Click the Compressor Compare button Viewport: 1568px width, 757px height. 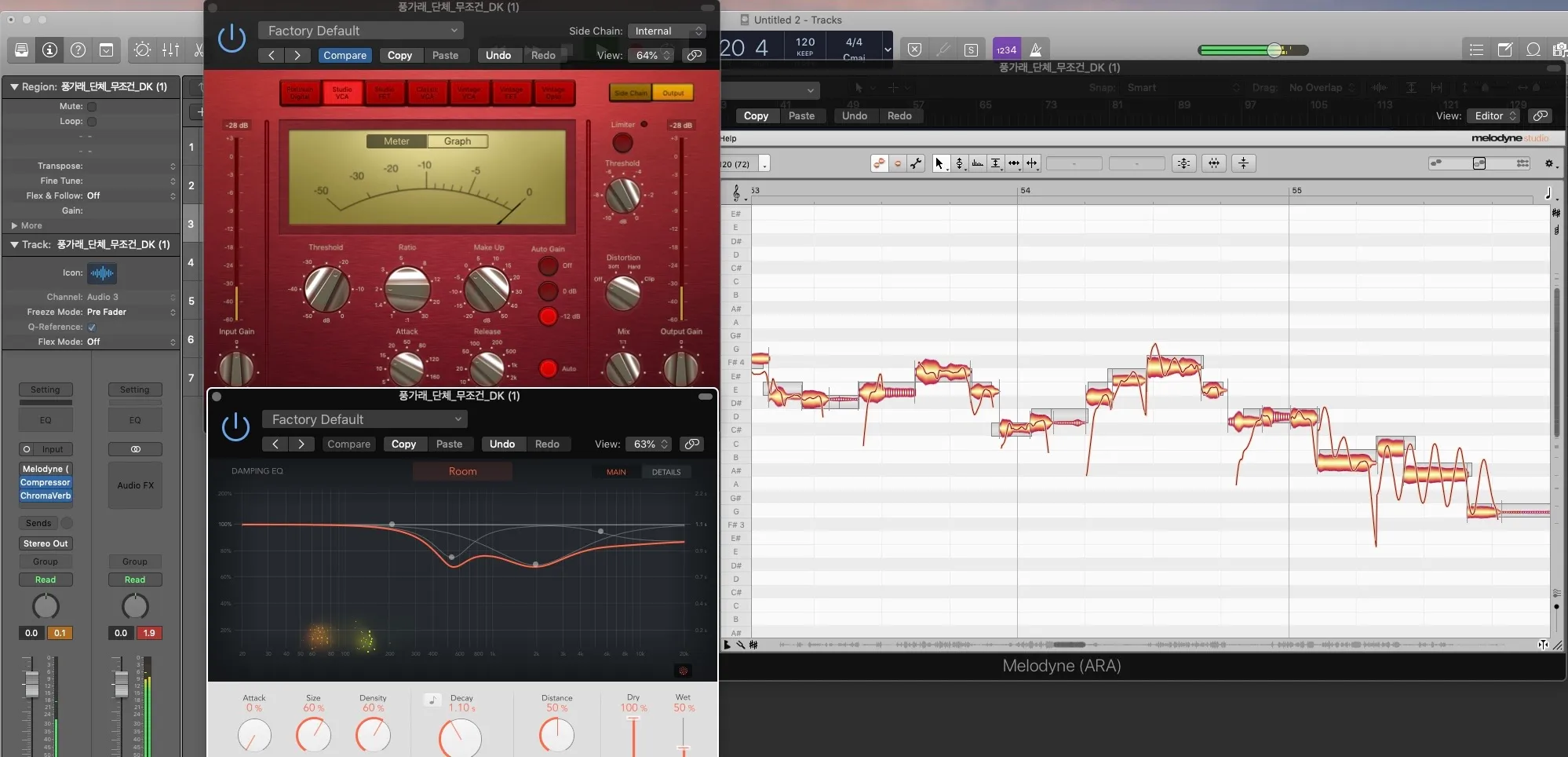[345, 55]
